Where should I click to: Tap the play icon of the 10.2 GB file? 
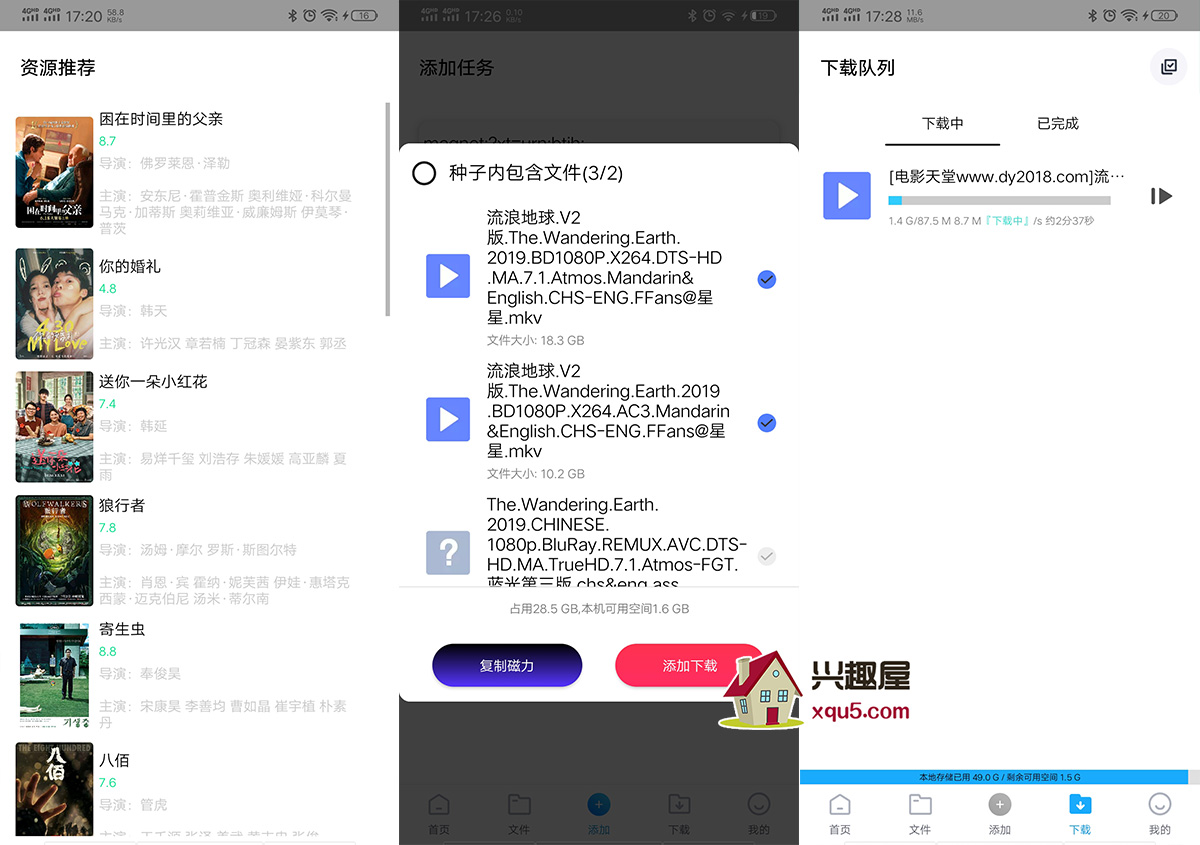coord(448,419)
